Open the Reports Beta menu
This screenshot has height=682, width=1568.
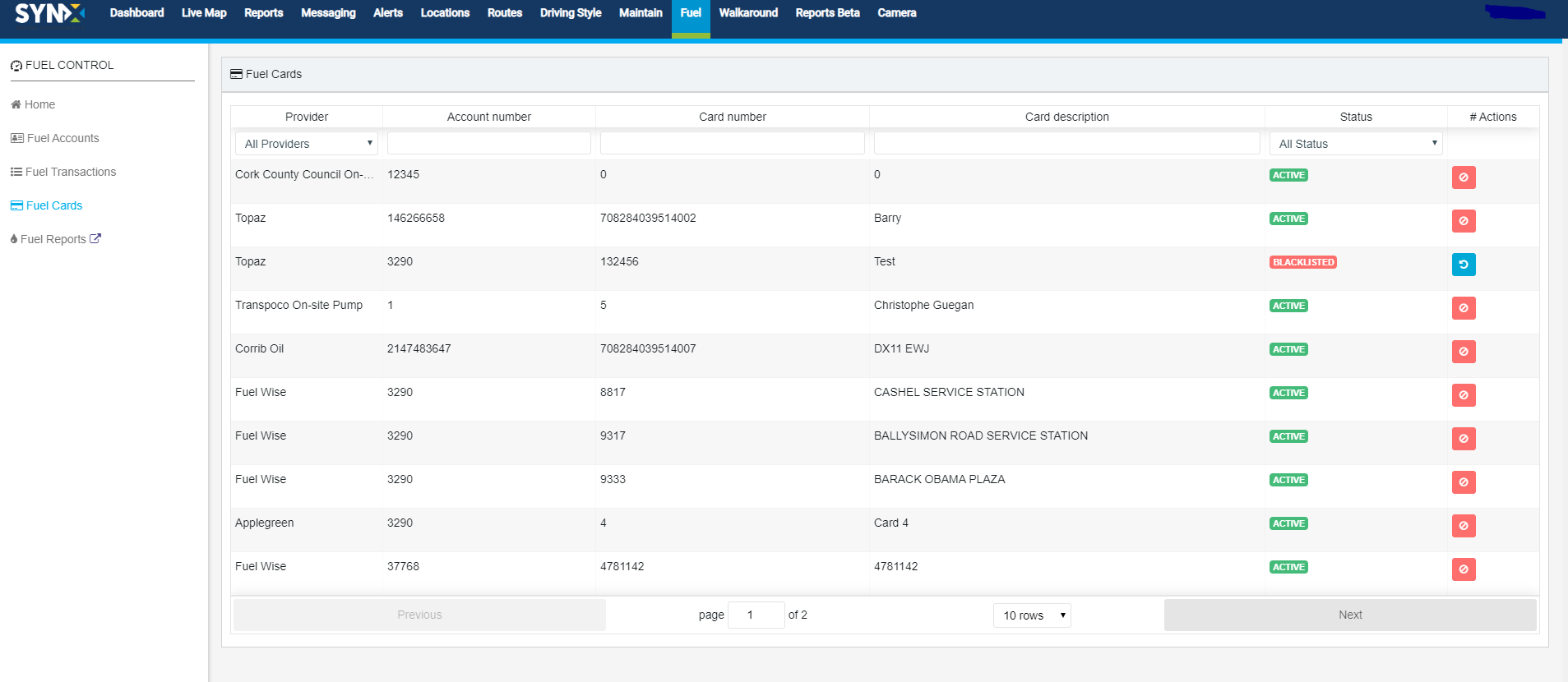pyautogui.click(x=827, y=13)
